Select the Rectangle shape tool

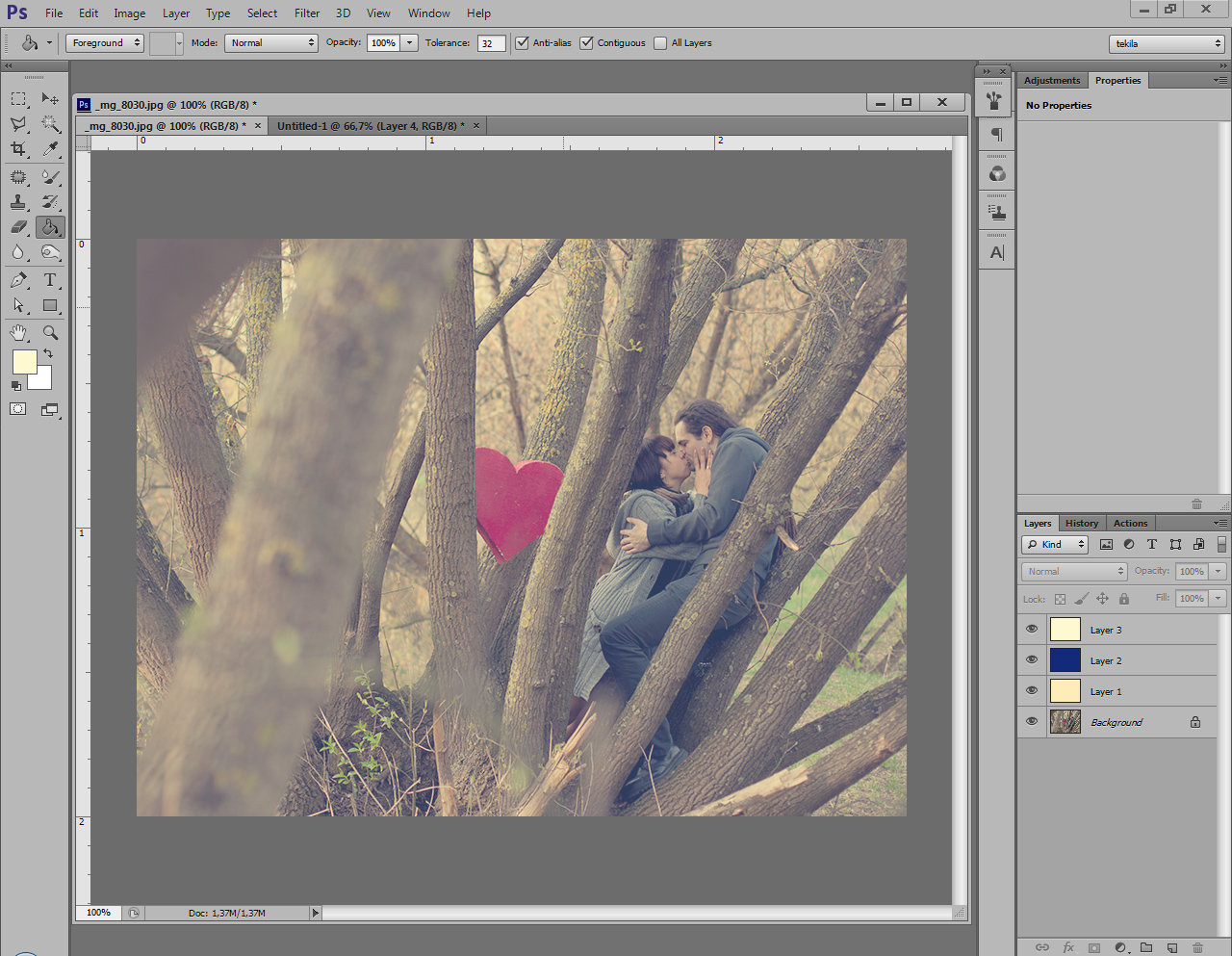(50, 305)
